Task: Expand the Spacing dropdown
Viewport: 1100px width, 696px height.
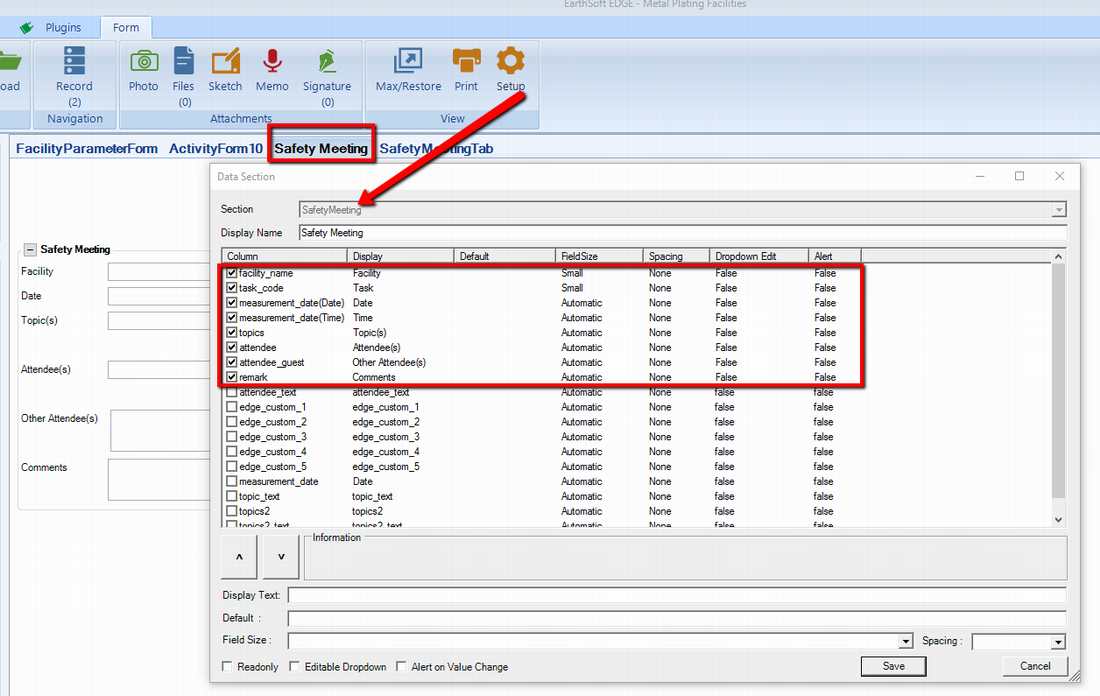Action: pos(1058,642)
